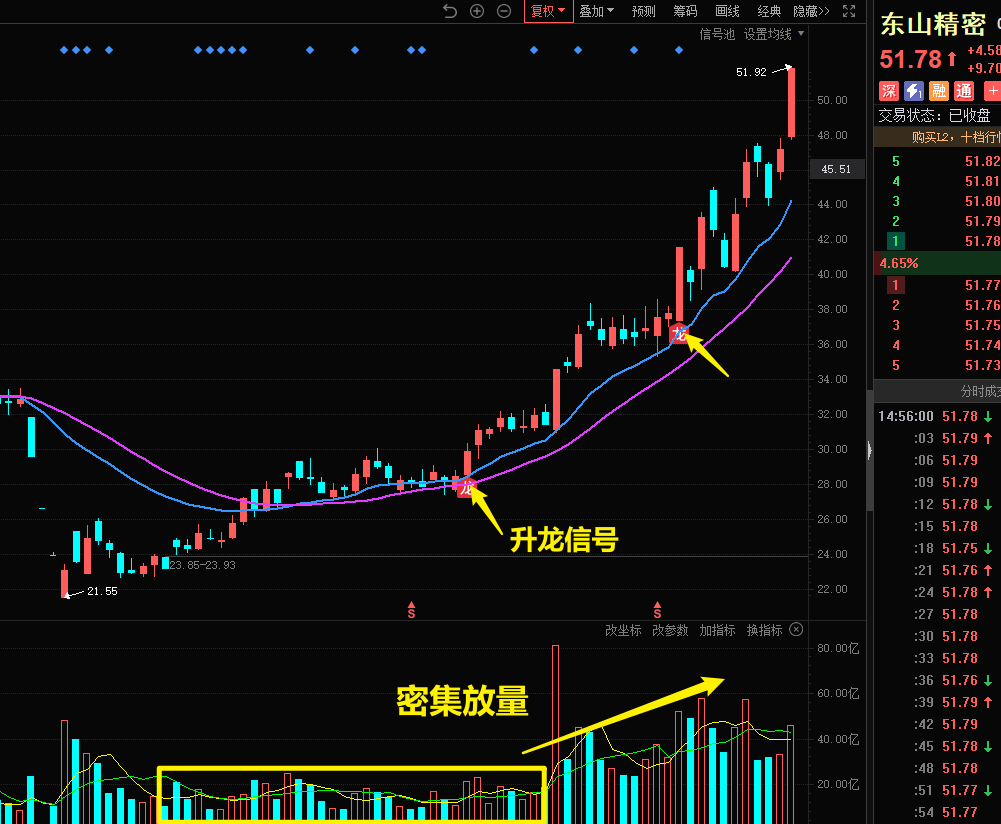Click the 80.00亿 volume axis label
1001x824 pixels.
coord(838,648)
